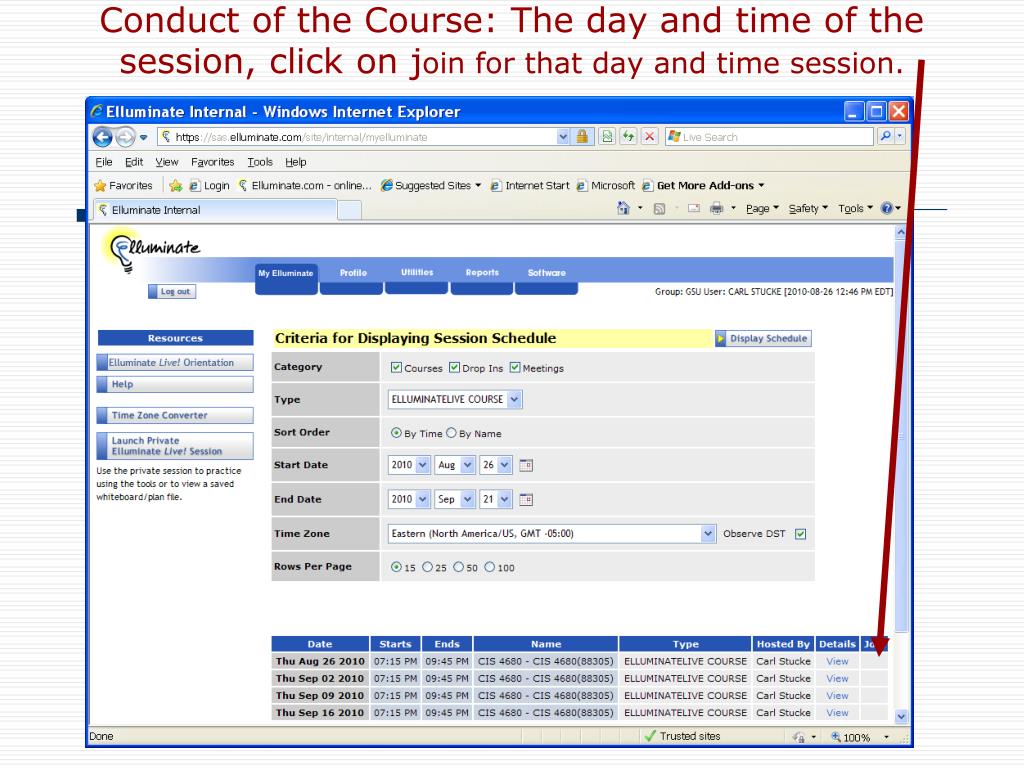Click the Read Mail icon in command bar

click(694, 209)
